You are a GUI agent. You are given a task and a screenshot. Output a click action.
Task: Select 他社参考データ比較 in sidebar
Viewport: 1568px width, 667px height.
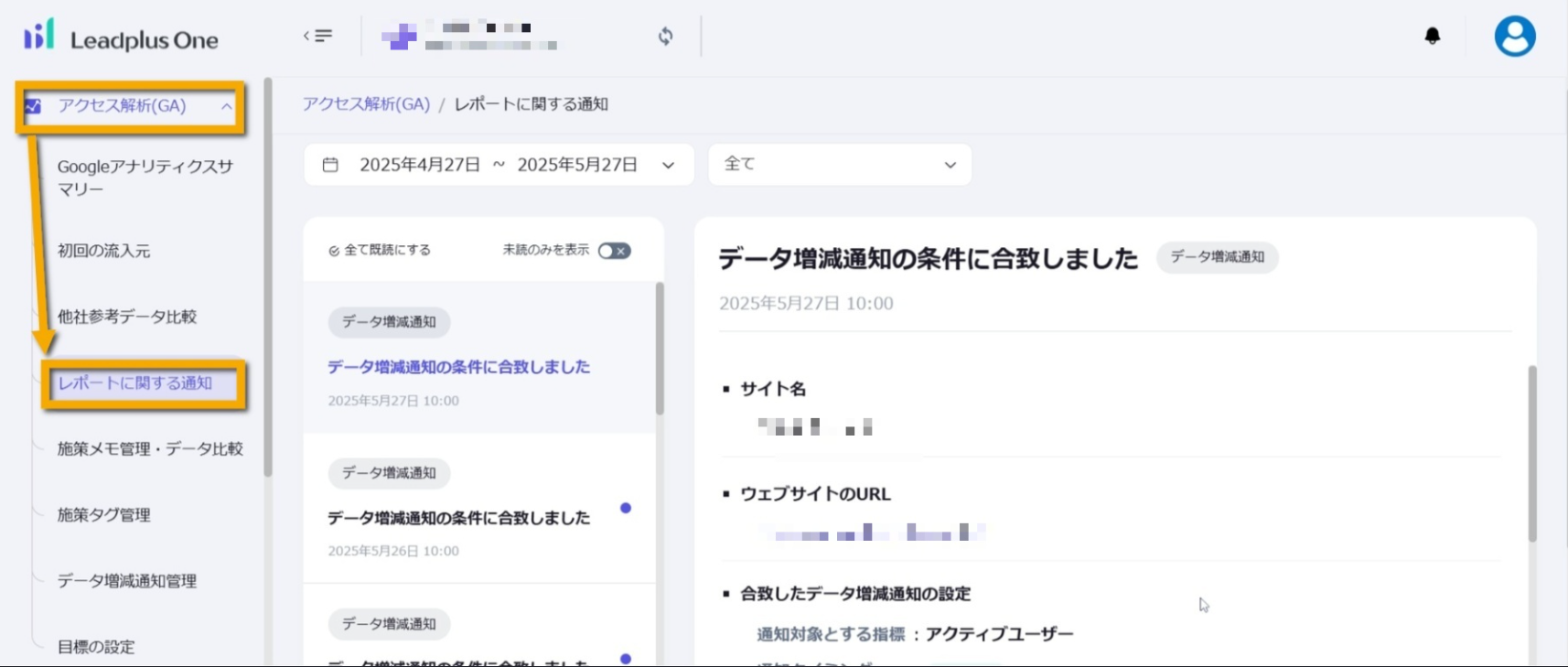(127, 317)
